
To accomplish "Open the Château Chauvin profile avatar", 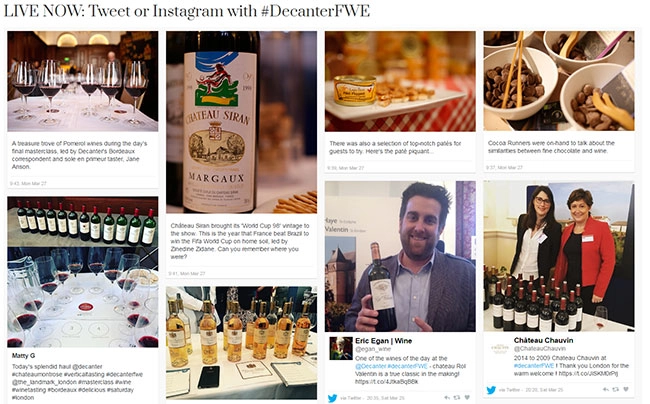I will [497, 347].
